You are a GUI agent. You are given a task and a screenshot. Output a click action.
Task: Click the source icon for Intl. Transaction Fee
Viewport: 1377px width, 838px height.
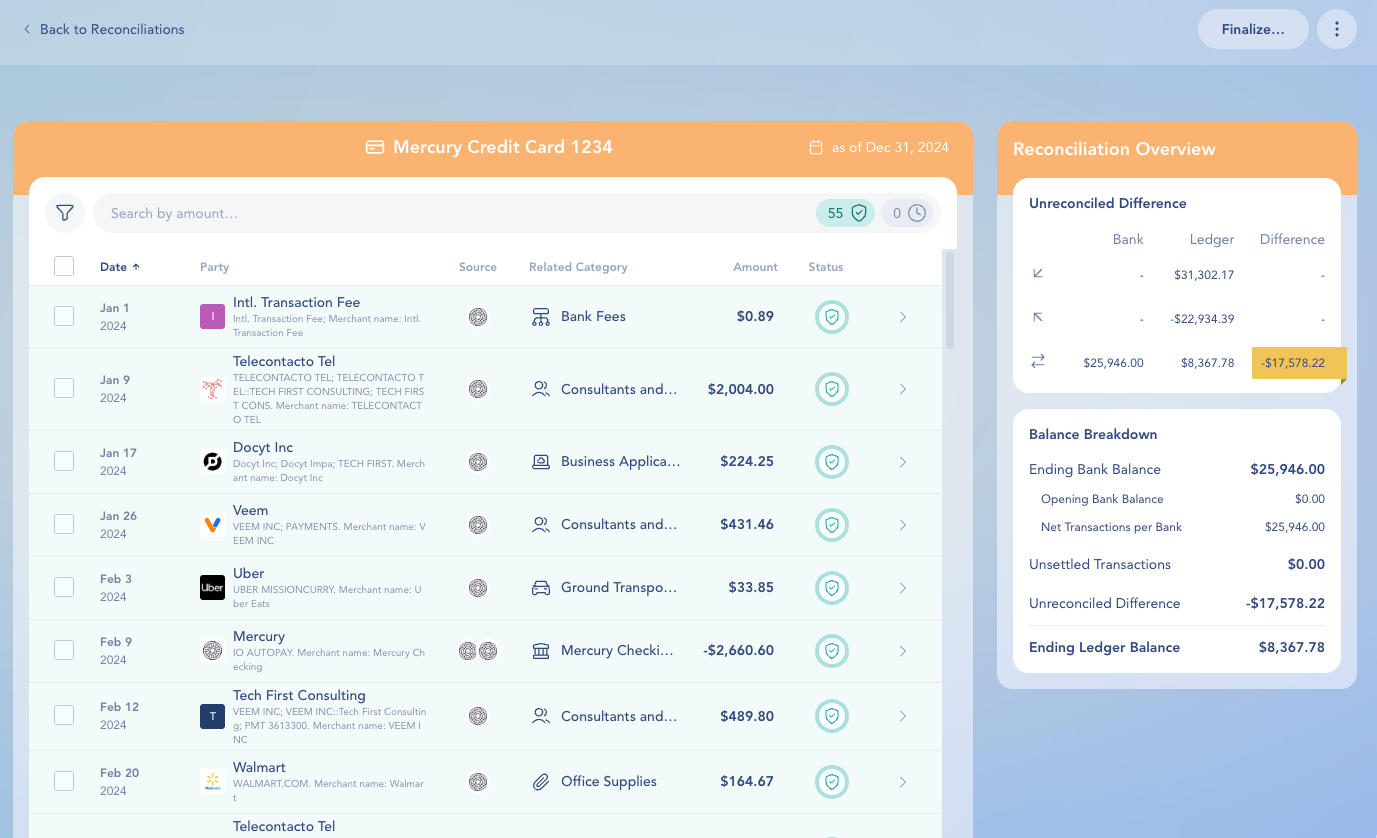(478, 317)
